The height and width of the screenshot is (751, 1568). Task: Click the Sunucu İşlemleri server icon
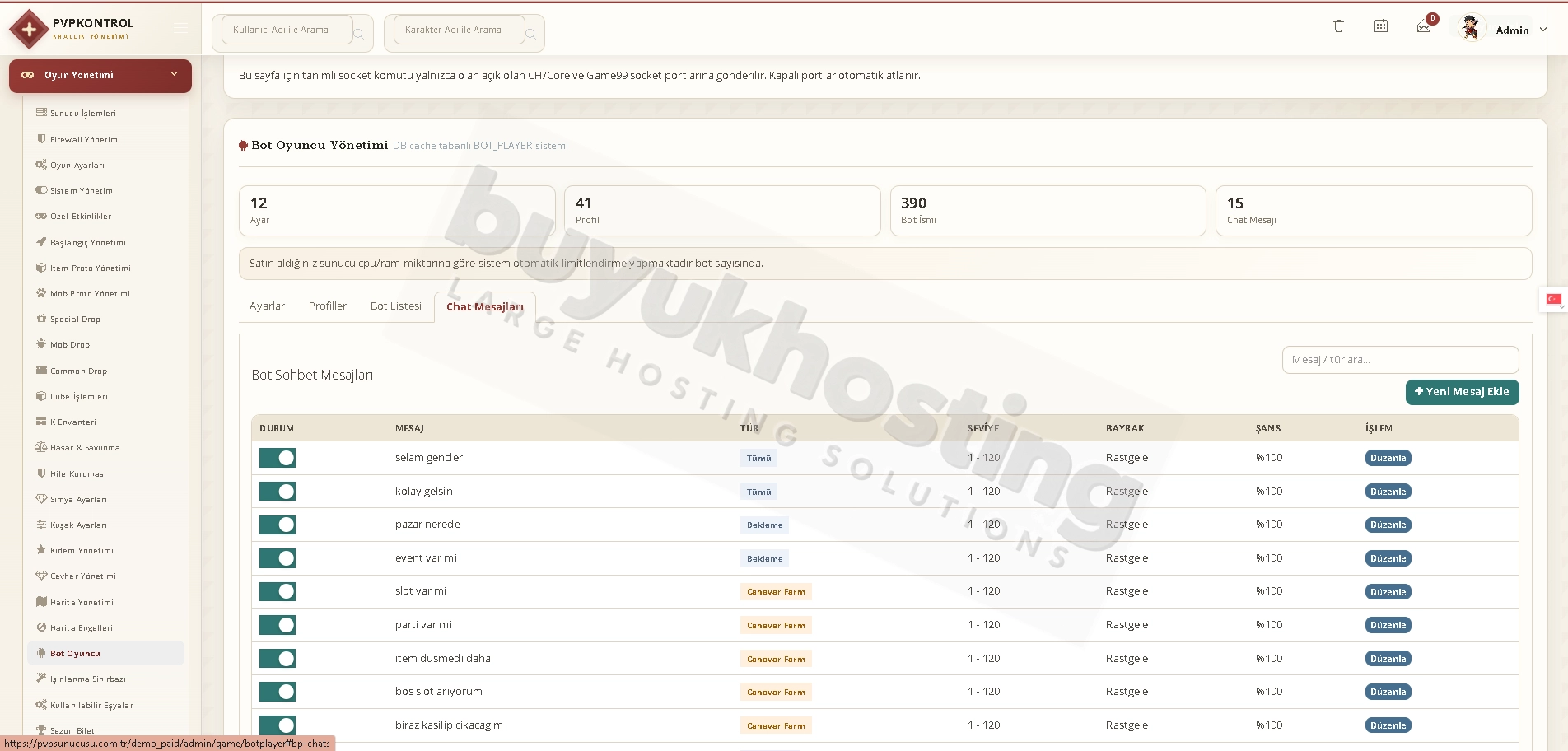click(41, 113)
